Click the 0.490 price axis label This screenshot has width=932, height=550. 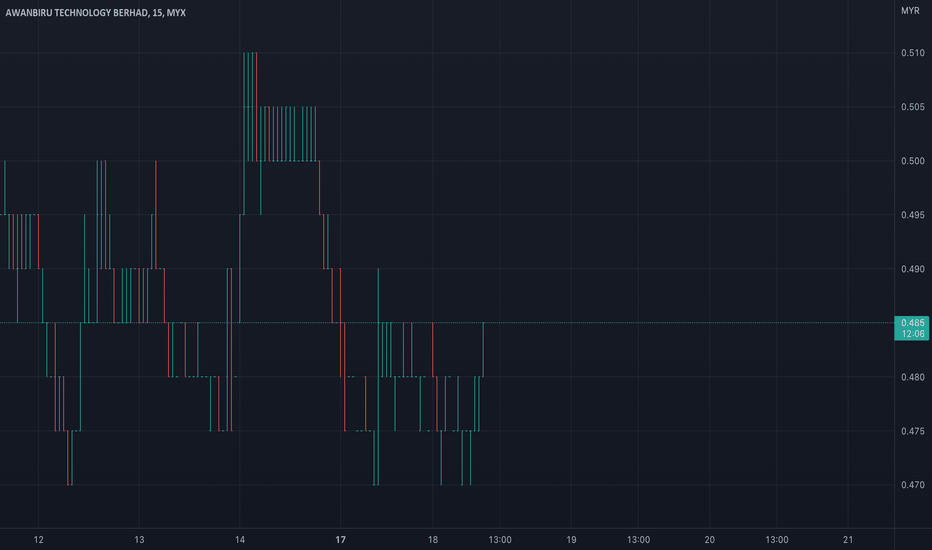coord(912,269)
